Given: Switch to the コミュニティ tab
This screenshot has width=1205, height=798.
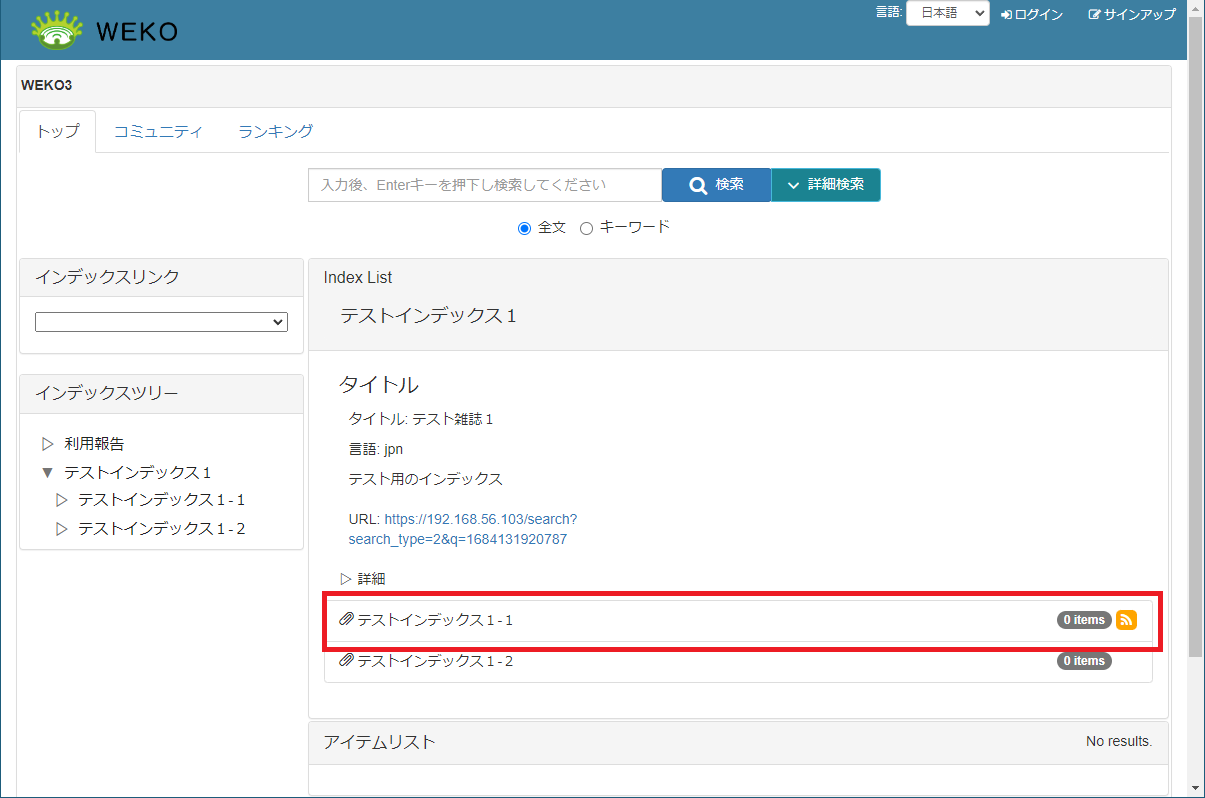Looking at the screenshot, I should 158,132.
